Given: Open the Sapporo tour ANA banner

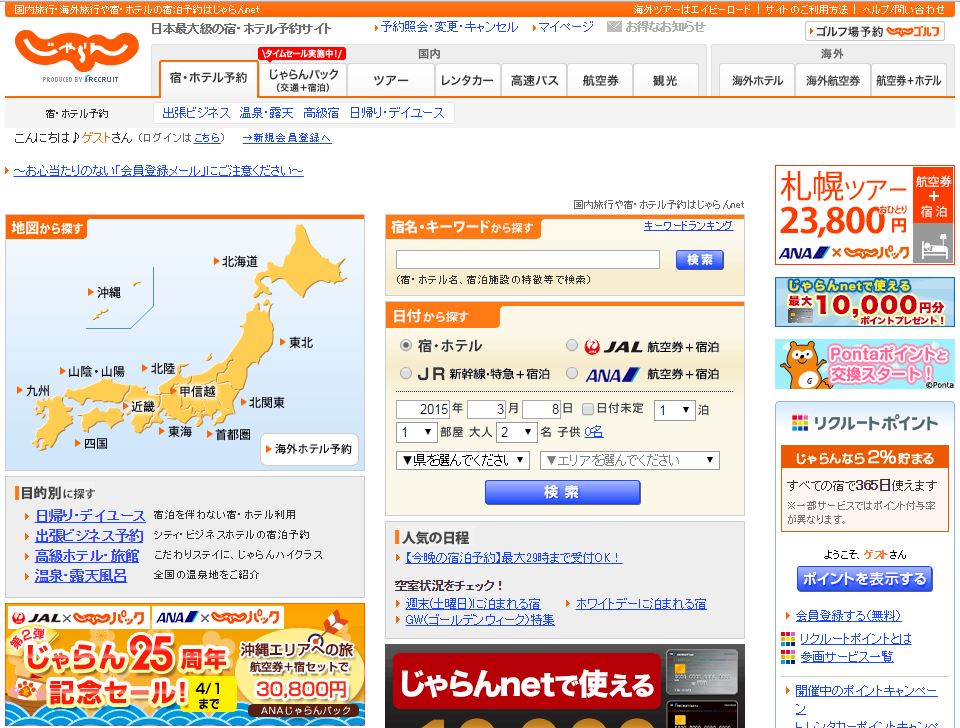Looking at the screenshot, I should pyautogui.click(x=864, y=215).
